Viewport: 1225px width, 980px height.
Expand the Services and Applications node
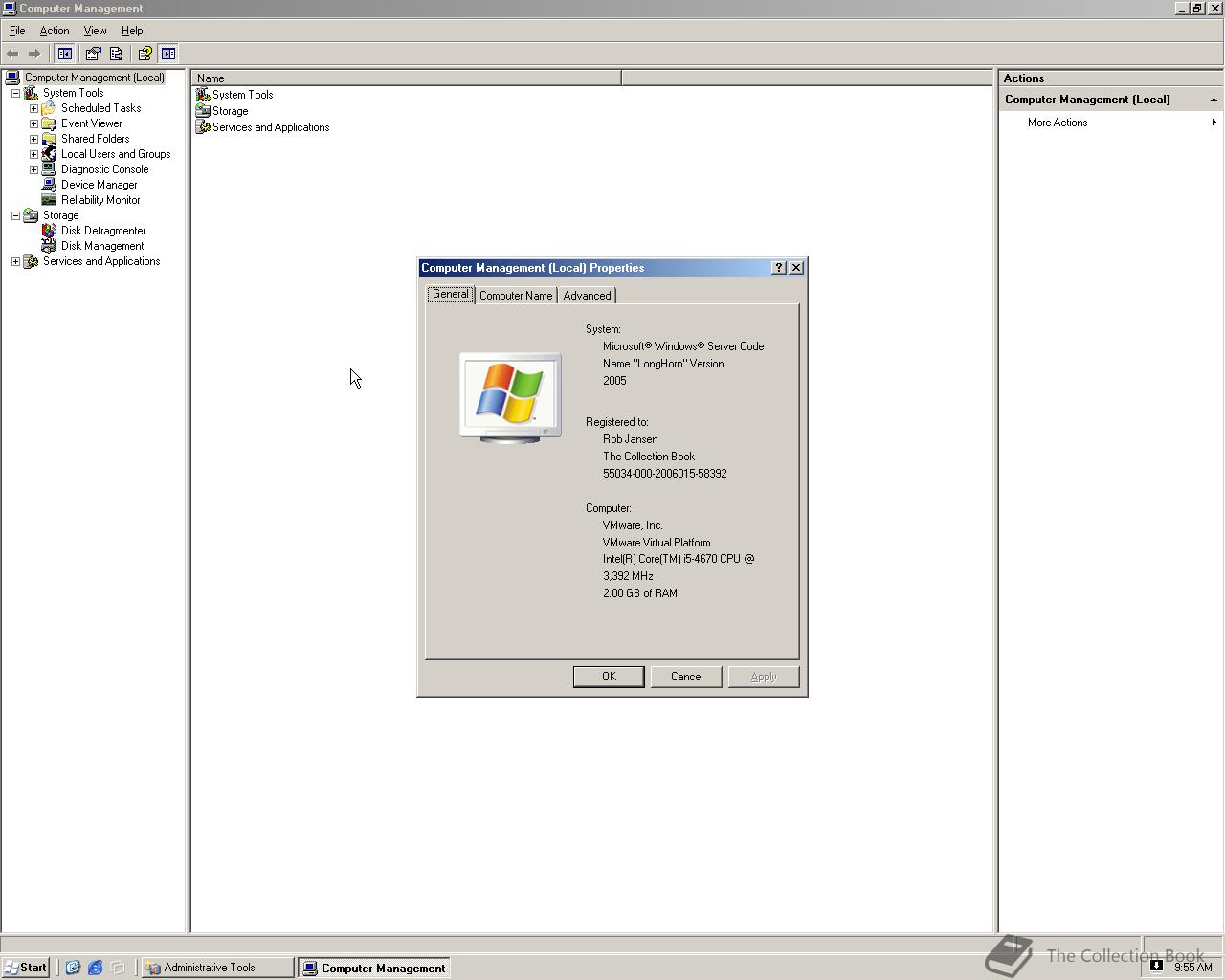[x=15, y=261]
